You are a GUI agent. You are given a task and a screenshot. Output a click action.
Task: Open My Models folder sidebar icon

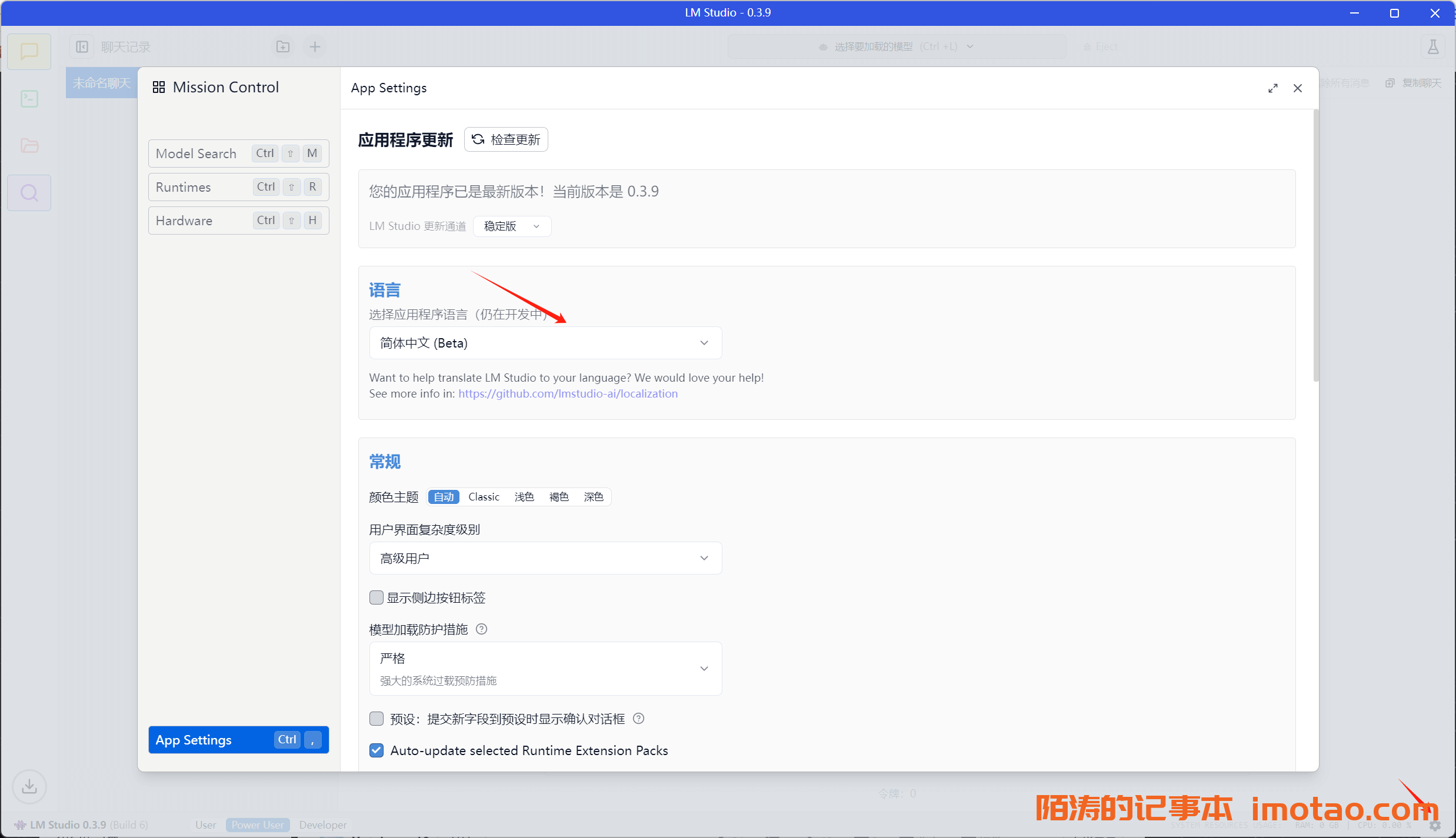(29, 145)
